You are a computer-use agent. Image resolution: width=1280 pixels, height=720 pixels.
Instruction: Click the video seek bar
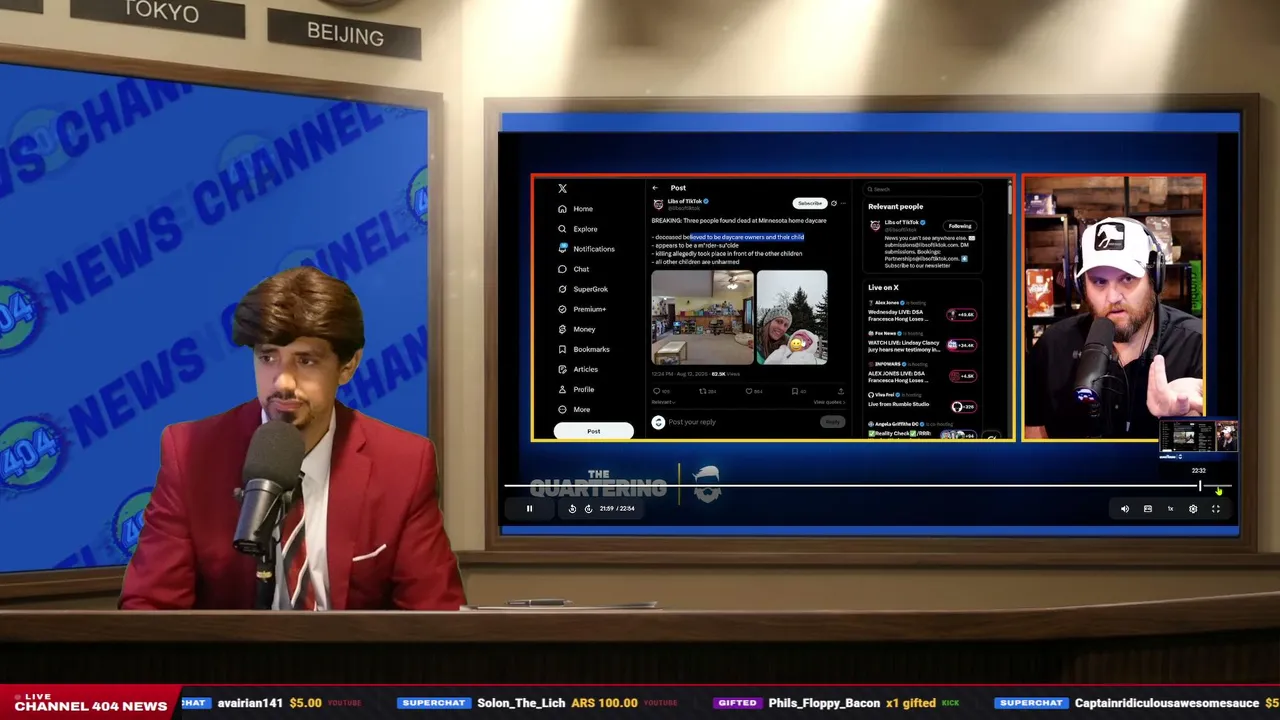tap(868, 486)
